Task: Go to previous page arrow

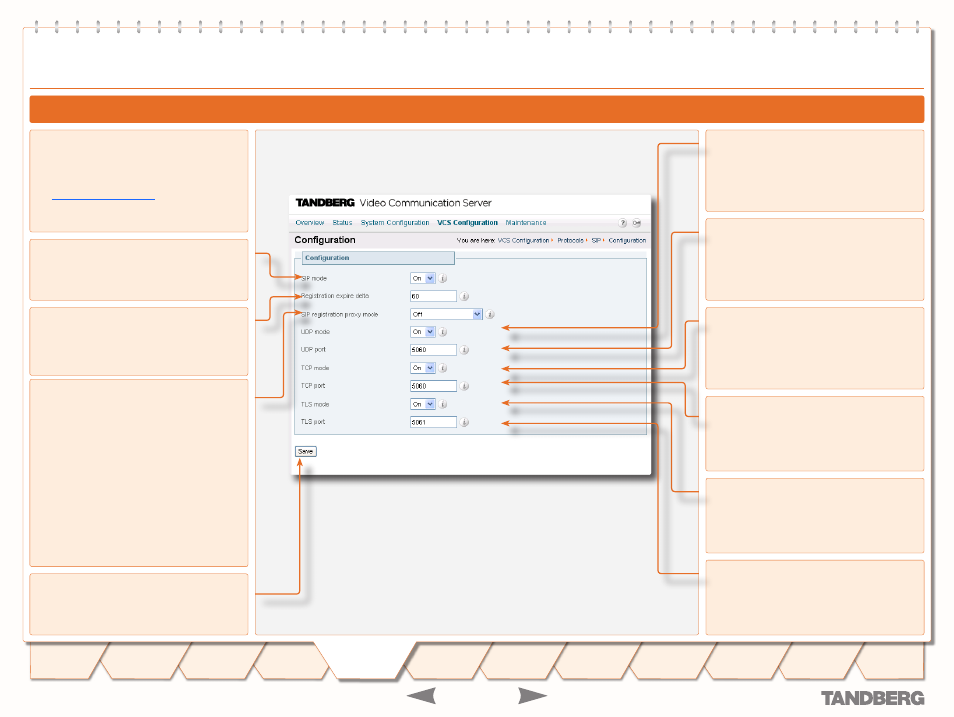Action: pyautogui.click(x=420, y=696)
